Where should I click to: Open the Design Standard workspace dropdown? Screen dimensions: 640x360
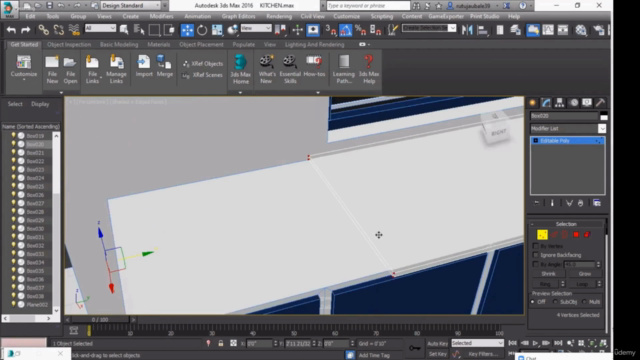click(131, 5)
